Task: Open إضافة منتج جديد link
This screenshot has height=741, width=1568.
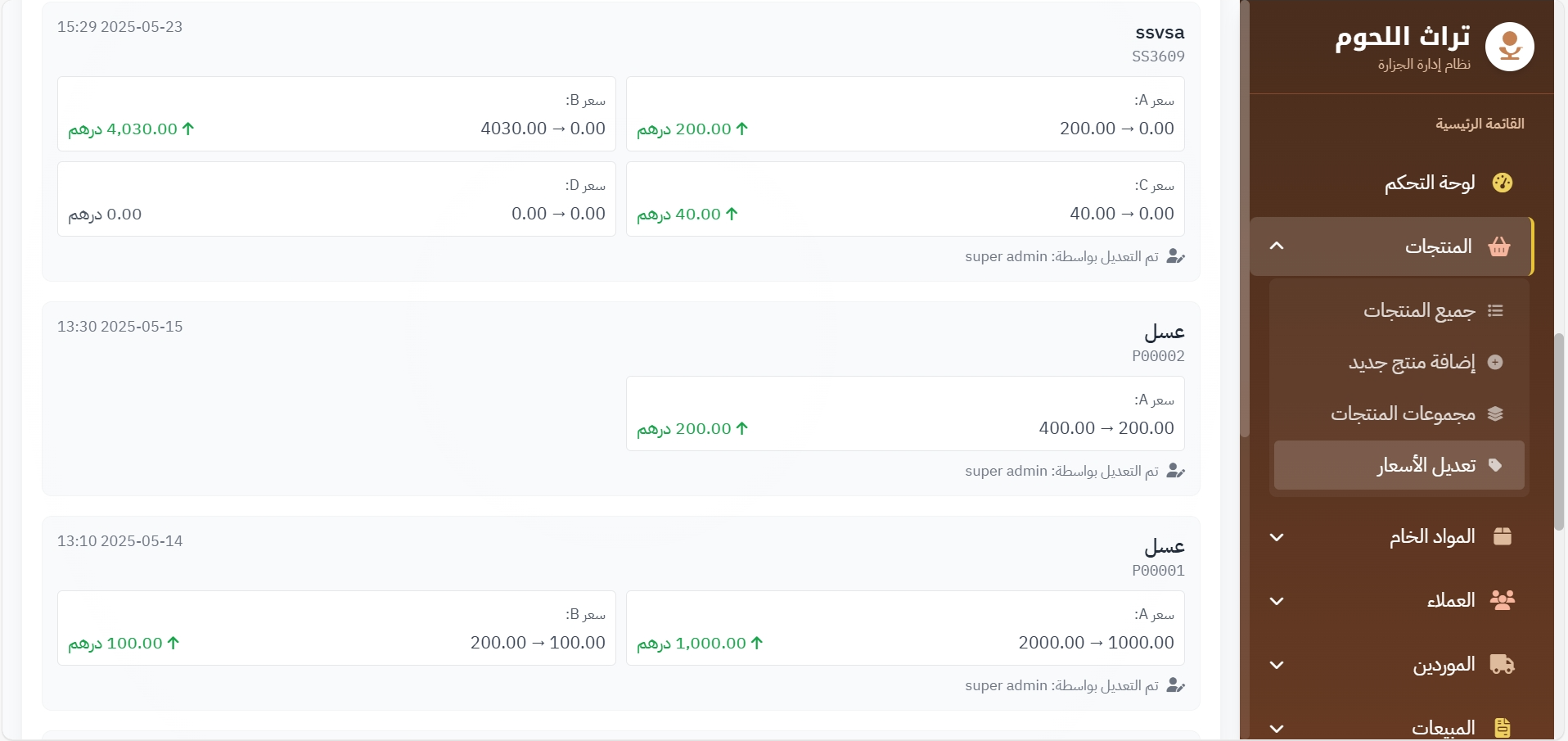Action: pyautogui.click(x=1412, y=362)
